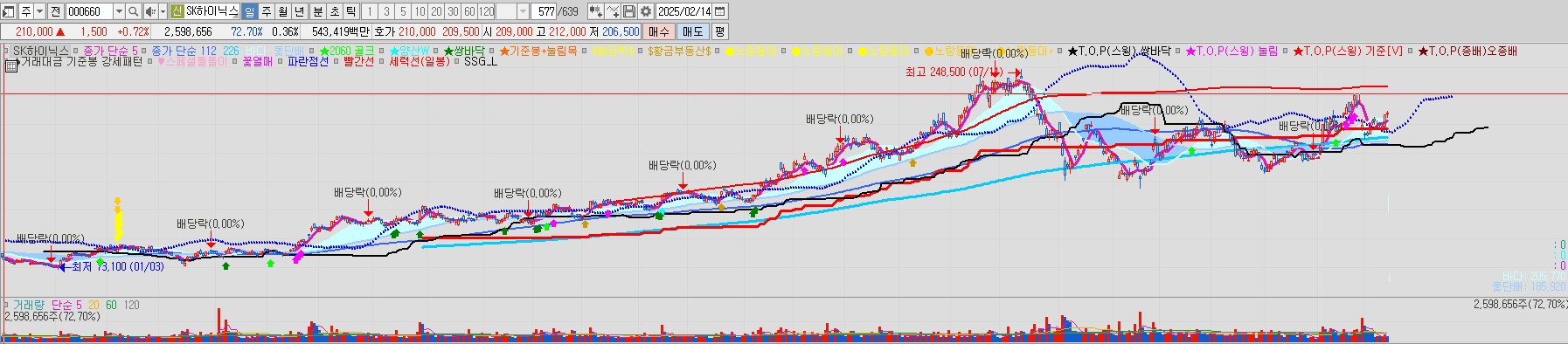
Task: Click the 평 button
Action: point(719,31)
